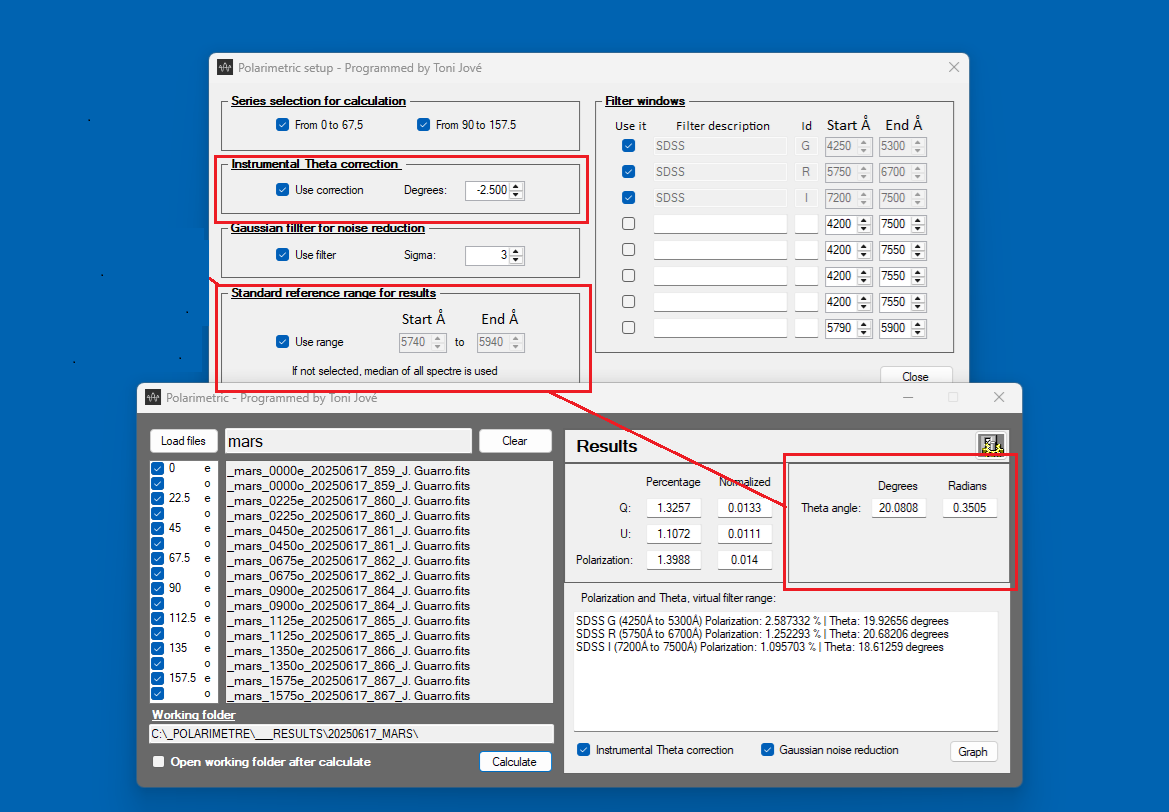The height and width of the screenshot is (812, 1169).
Task: Decrease End Å 5900 with down arrow
Action: [918, 333]
